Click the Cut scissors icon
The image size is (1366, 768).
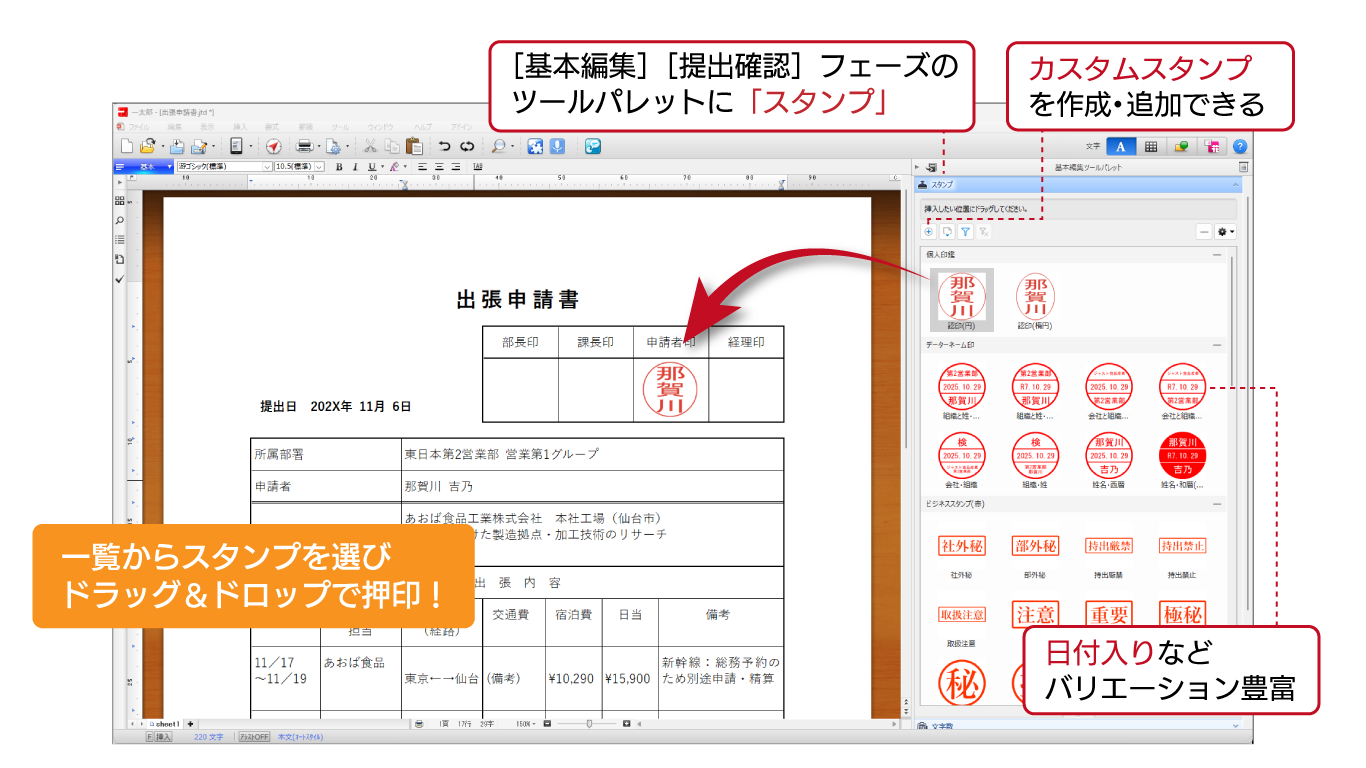pos(369,146)
